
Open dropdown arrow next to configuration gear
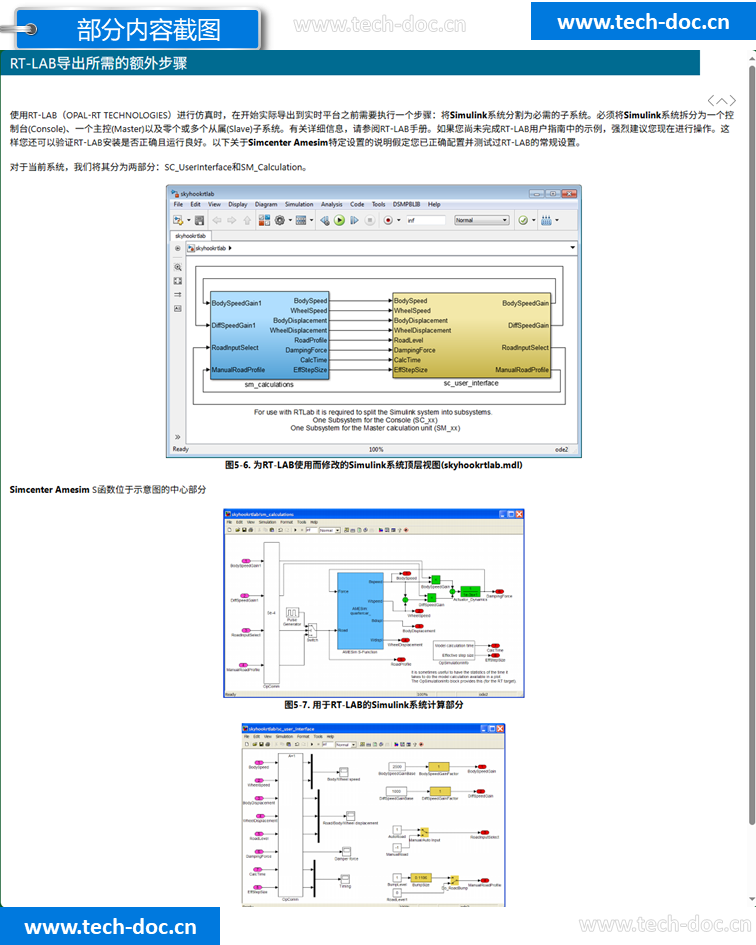290,221
